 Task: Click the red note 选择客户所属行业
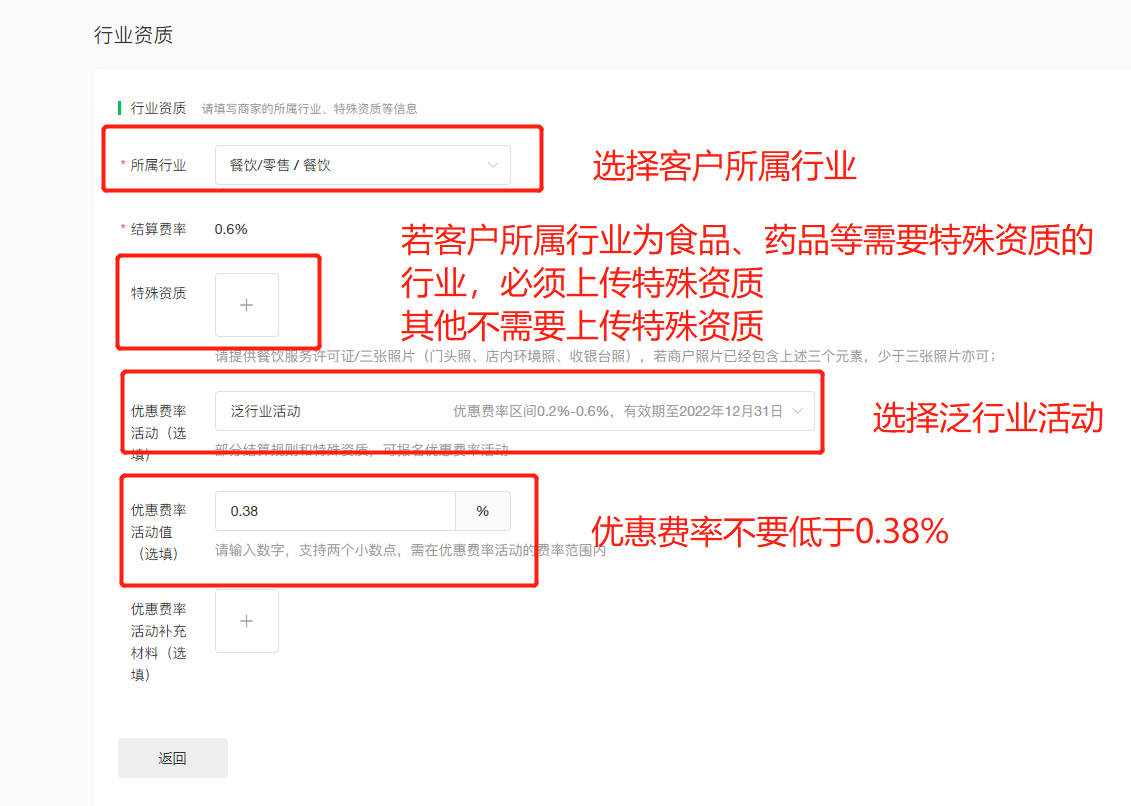click(724, 165)
